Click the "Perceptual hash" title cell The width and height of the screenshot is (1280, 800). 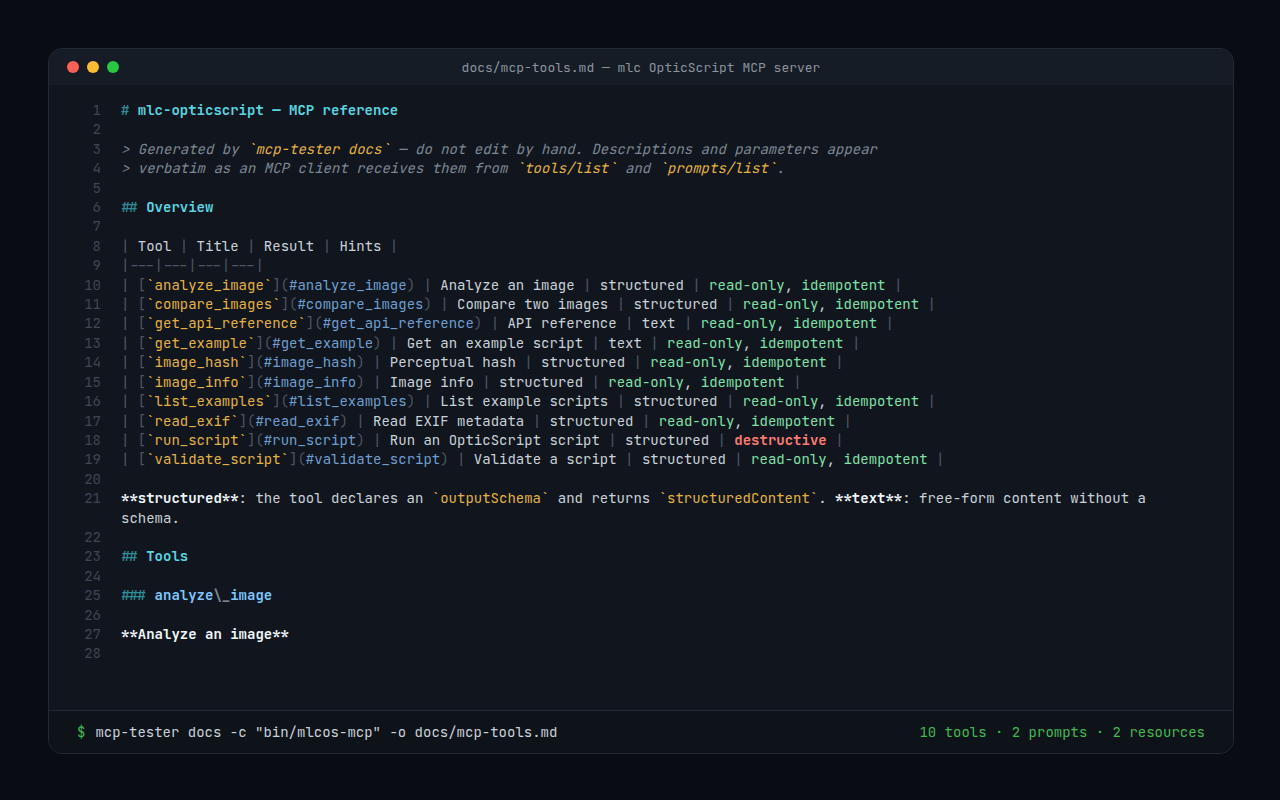pos(453,362)
